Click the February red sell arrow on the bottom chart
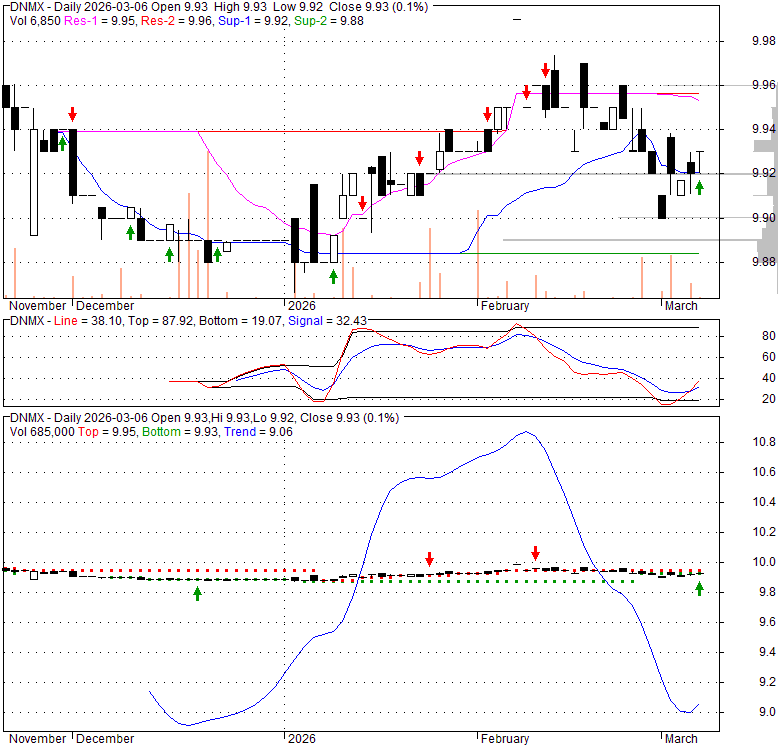 coord(535,553)
